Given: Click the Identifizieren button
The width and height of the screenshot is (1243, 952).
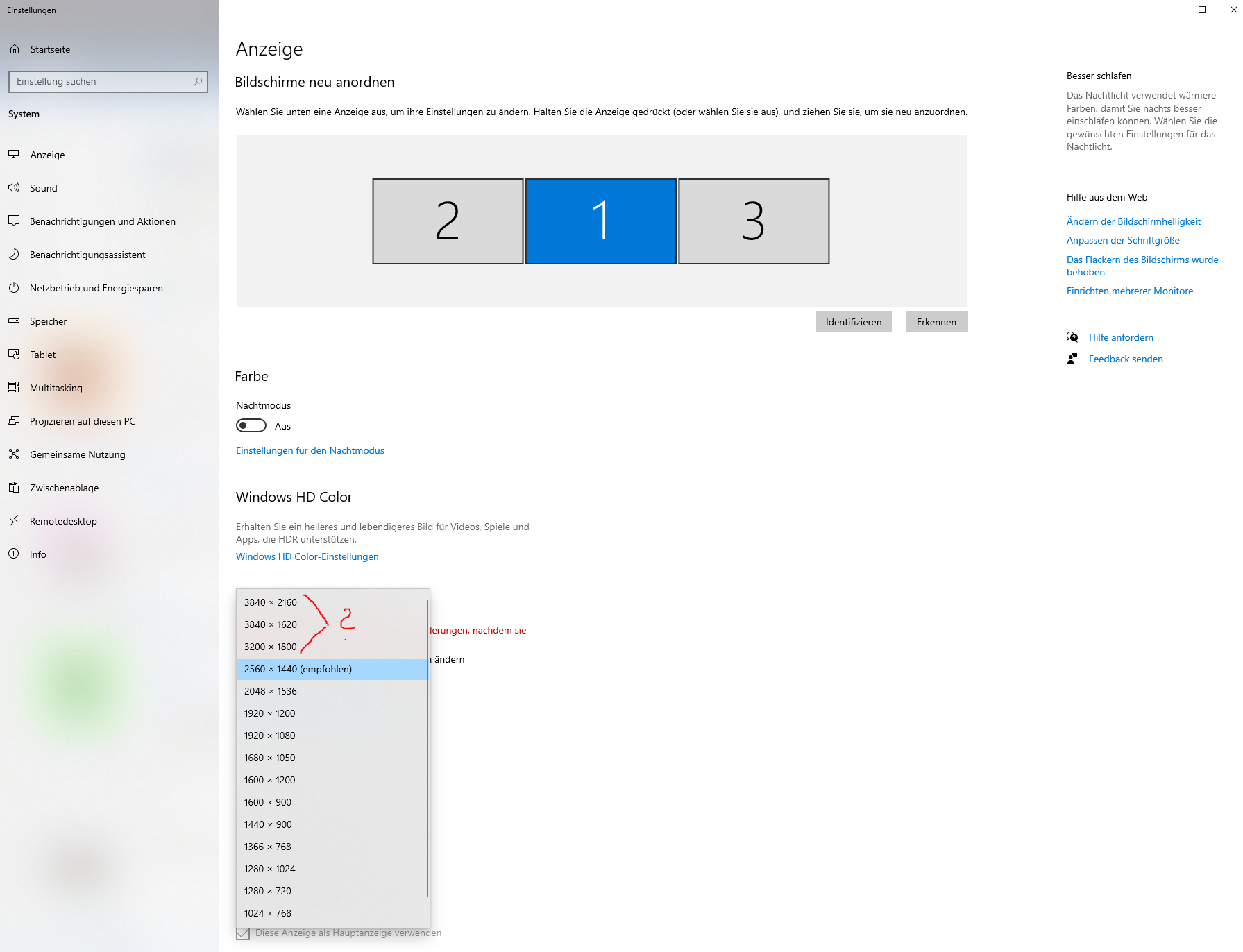Looking at the screenshot, I should (x=854, y=322).
